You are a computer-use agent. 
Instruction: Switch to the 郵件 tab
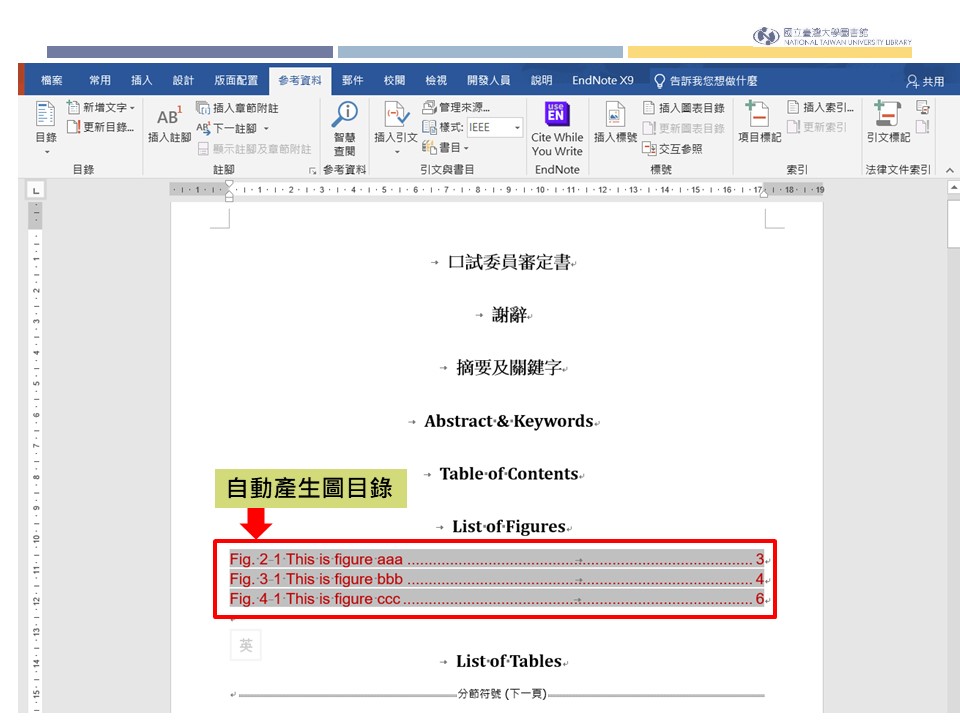click(353, 80)
